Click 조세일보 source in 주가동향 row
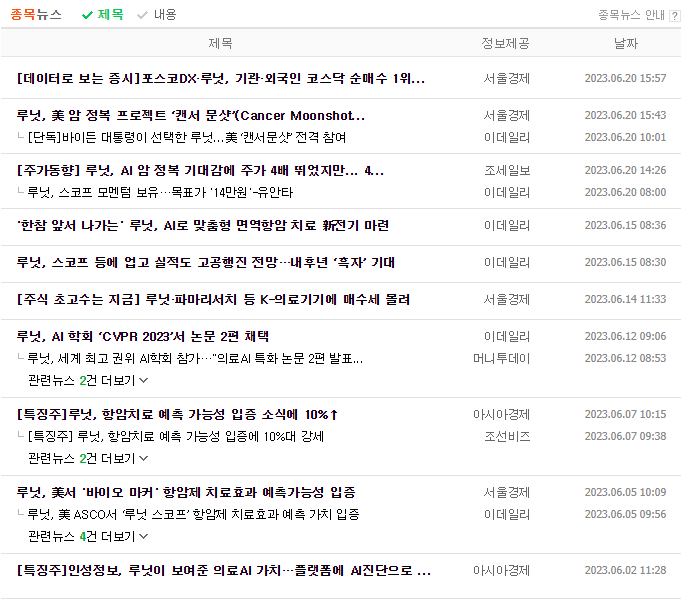Image resolution: width=693 pixels, height=605 pixels. click(507, 171)
